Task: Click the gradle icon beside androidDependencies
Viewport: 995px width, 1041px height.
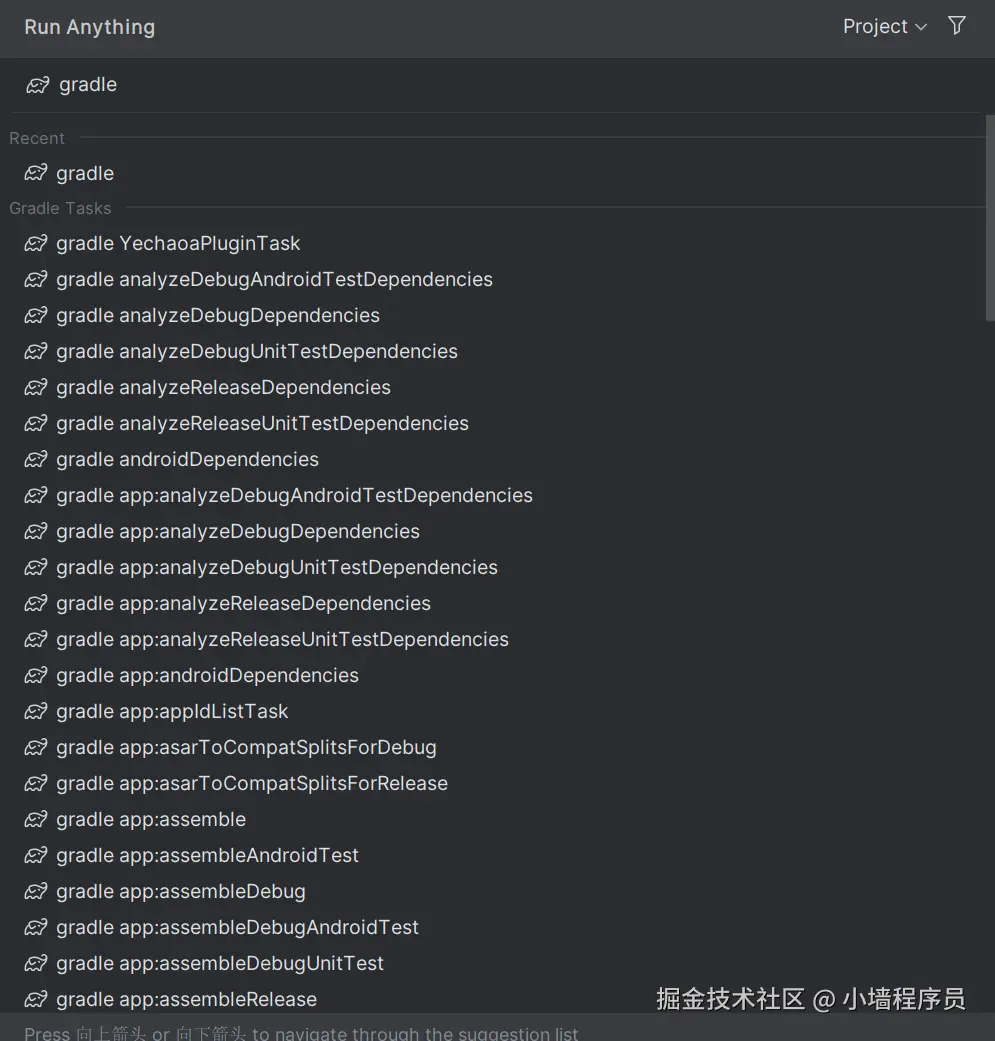Action: click(35, 459)
